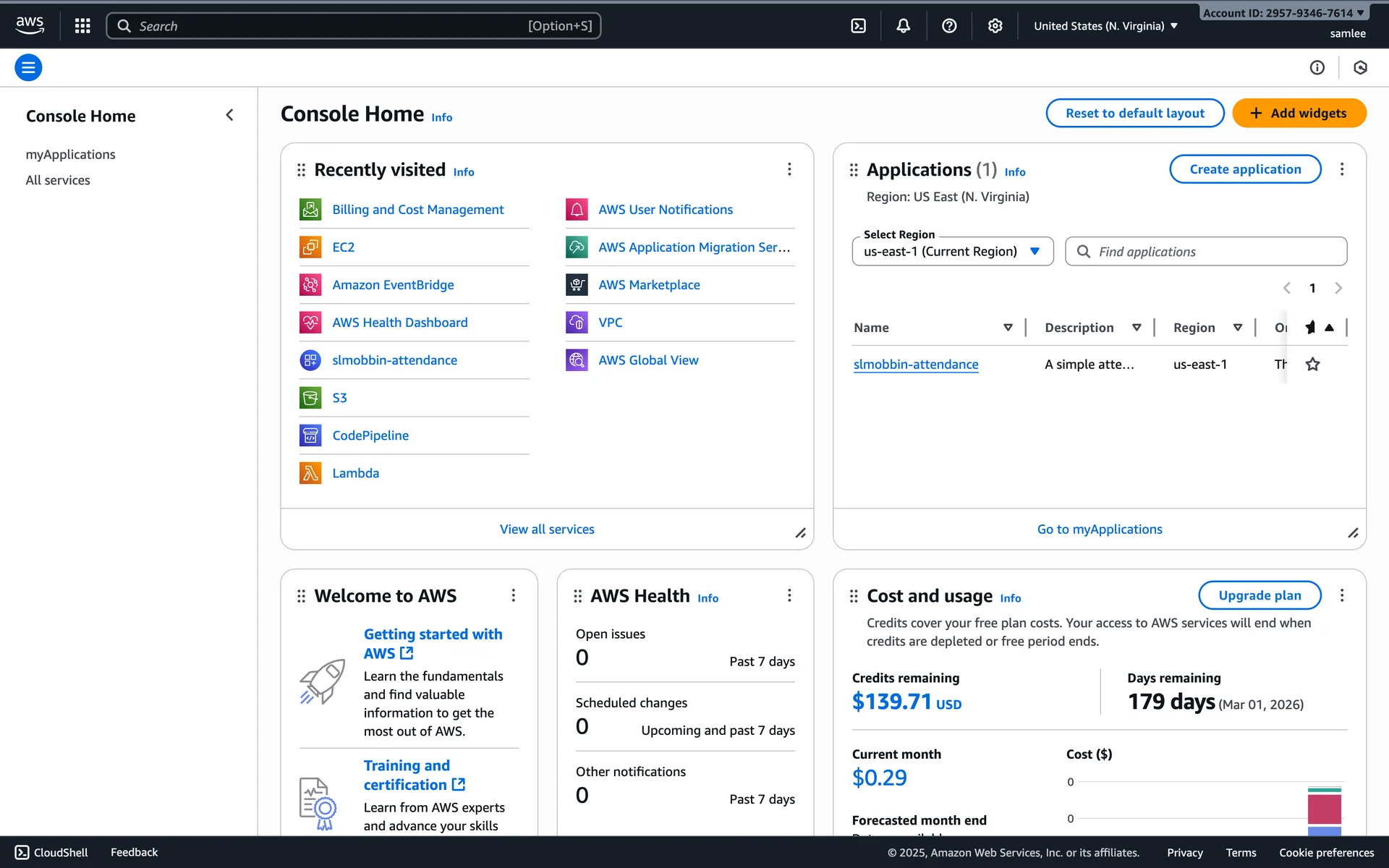1389x868 pixels.
Task: Open the View all services link
Action: [547, 529]
